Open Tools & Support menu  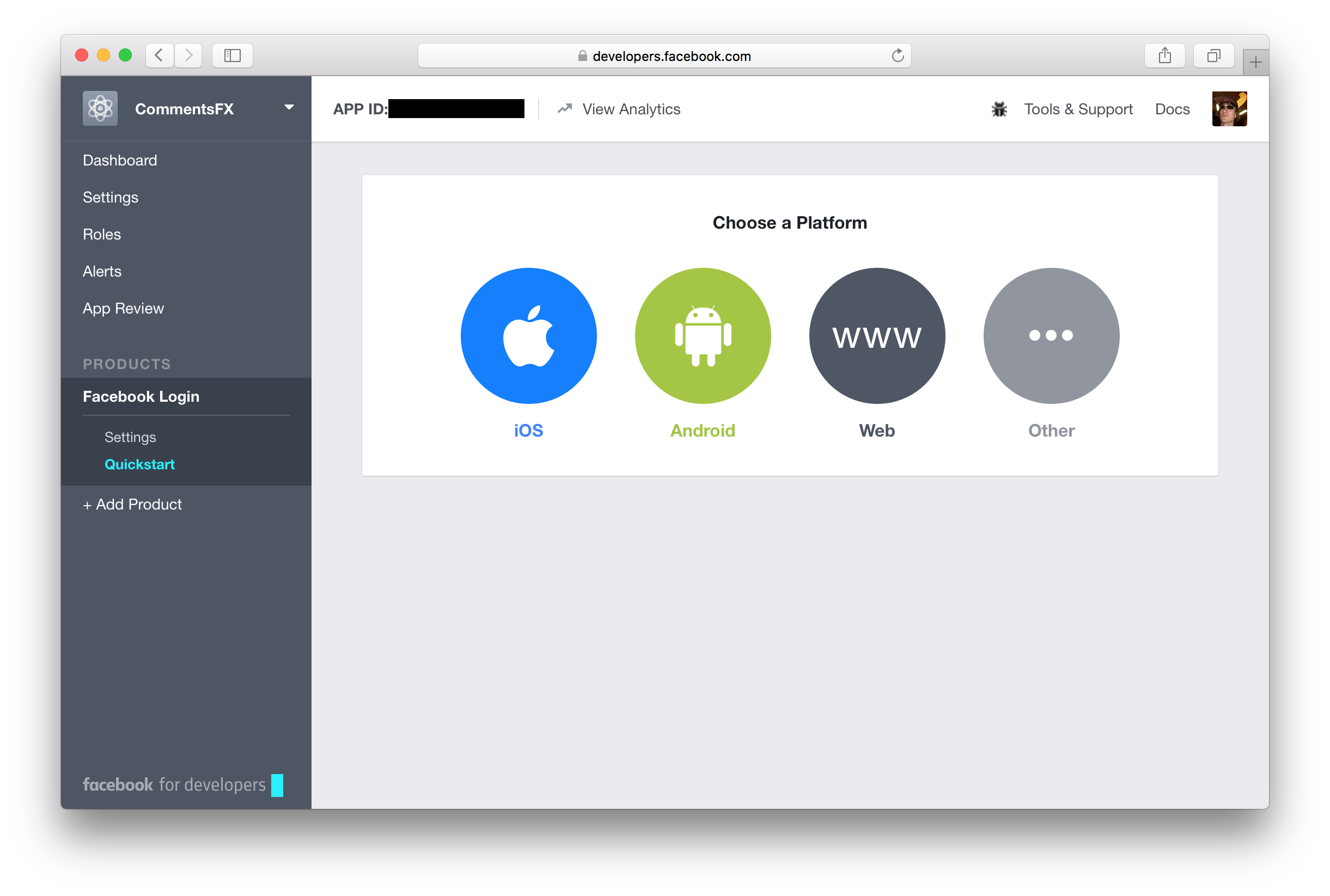[x=1079, y=108]
